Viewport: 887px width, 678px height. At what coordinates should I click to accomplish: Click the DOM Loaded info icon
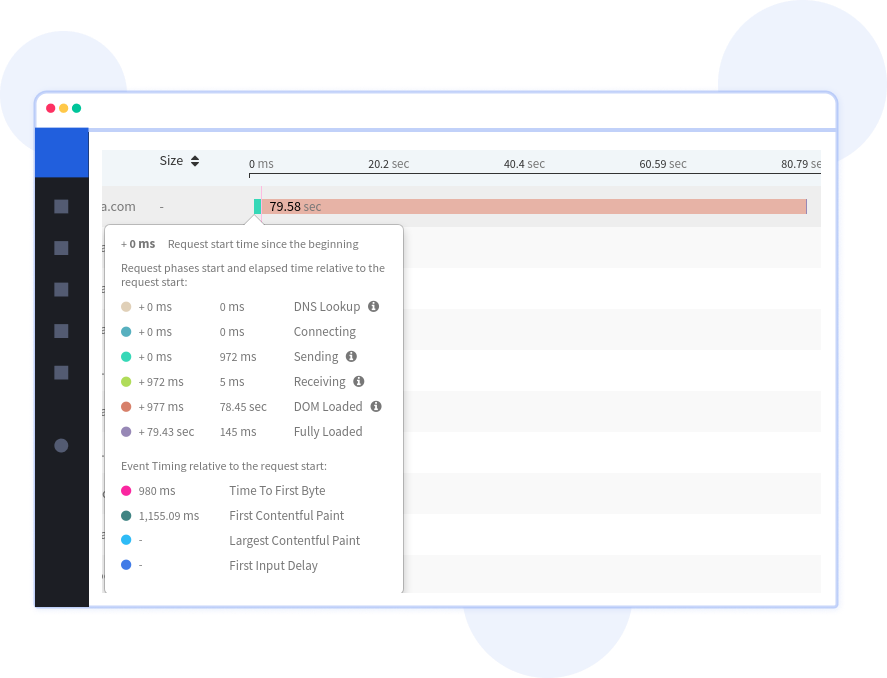[376, 406]
